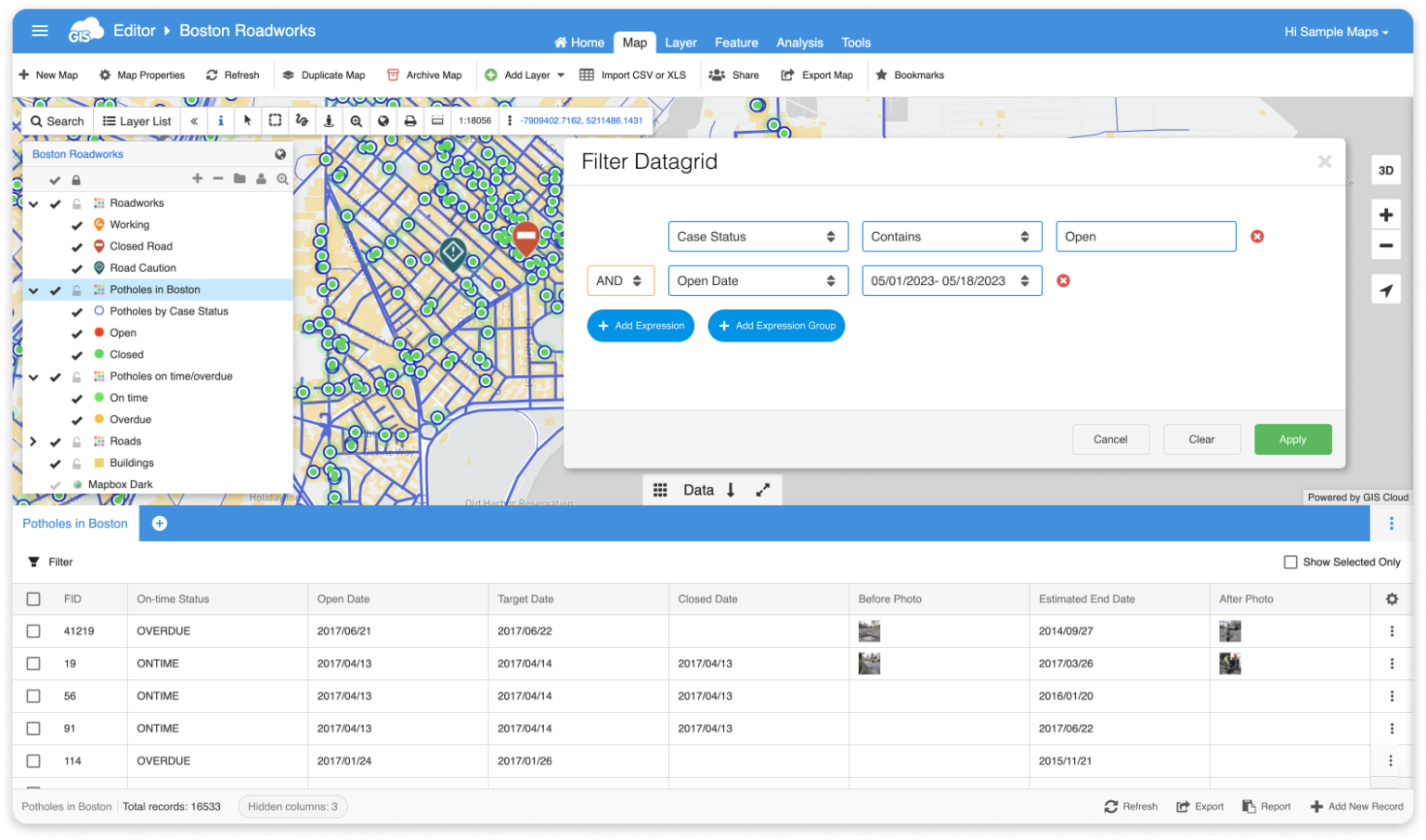Click the print map icon
This screenshot has height=840, width=1426.
point(410,121)
